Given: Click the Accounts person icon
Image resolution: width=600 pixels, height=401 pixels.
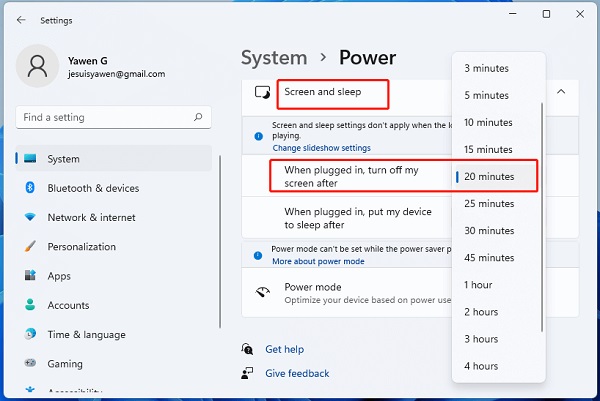Looking at the screenshot, I should [30, 305].
